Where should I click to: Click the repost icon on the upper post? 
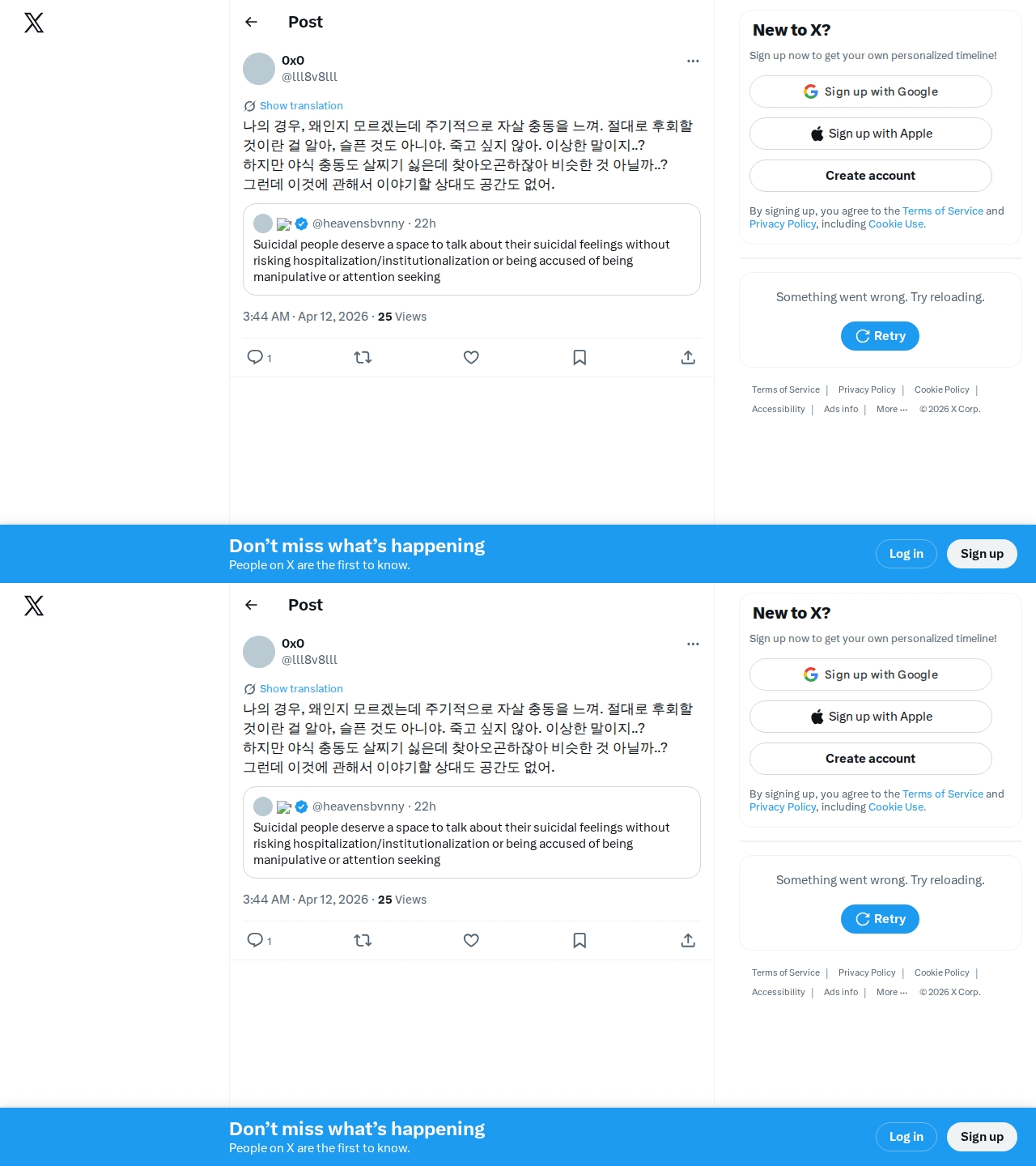[363, 357]
